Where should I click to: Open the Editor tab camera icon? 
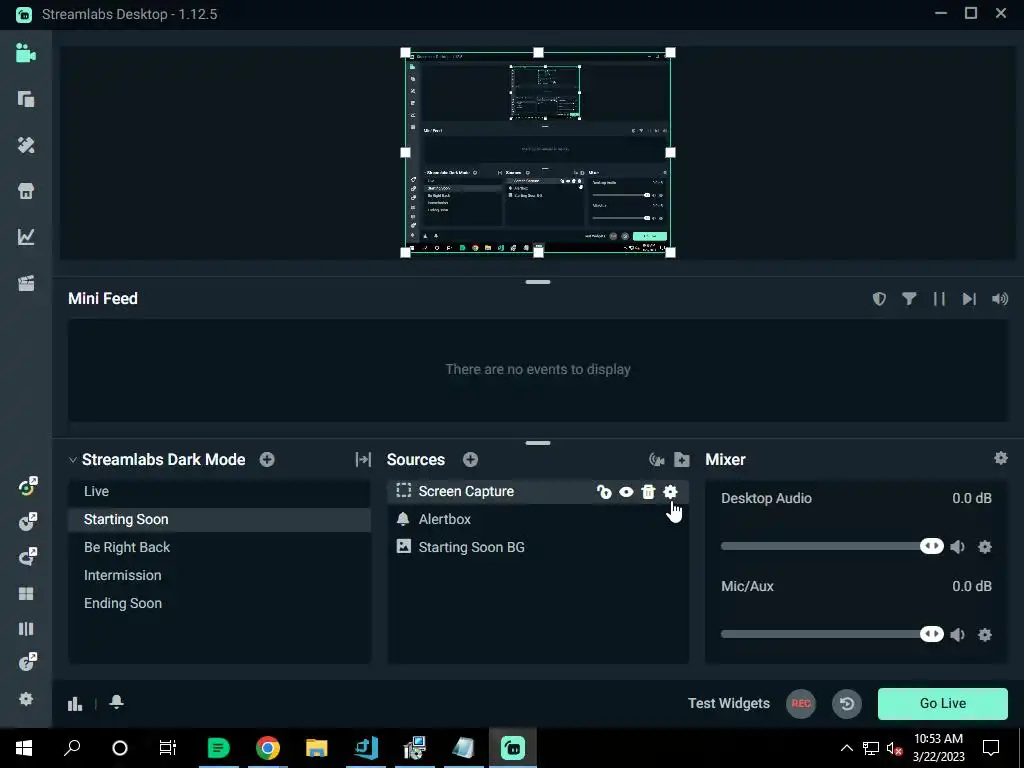point(25,53)
